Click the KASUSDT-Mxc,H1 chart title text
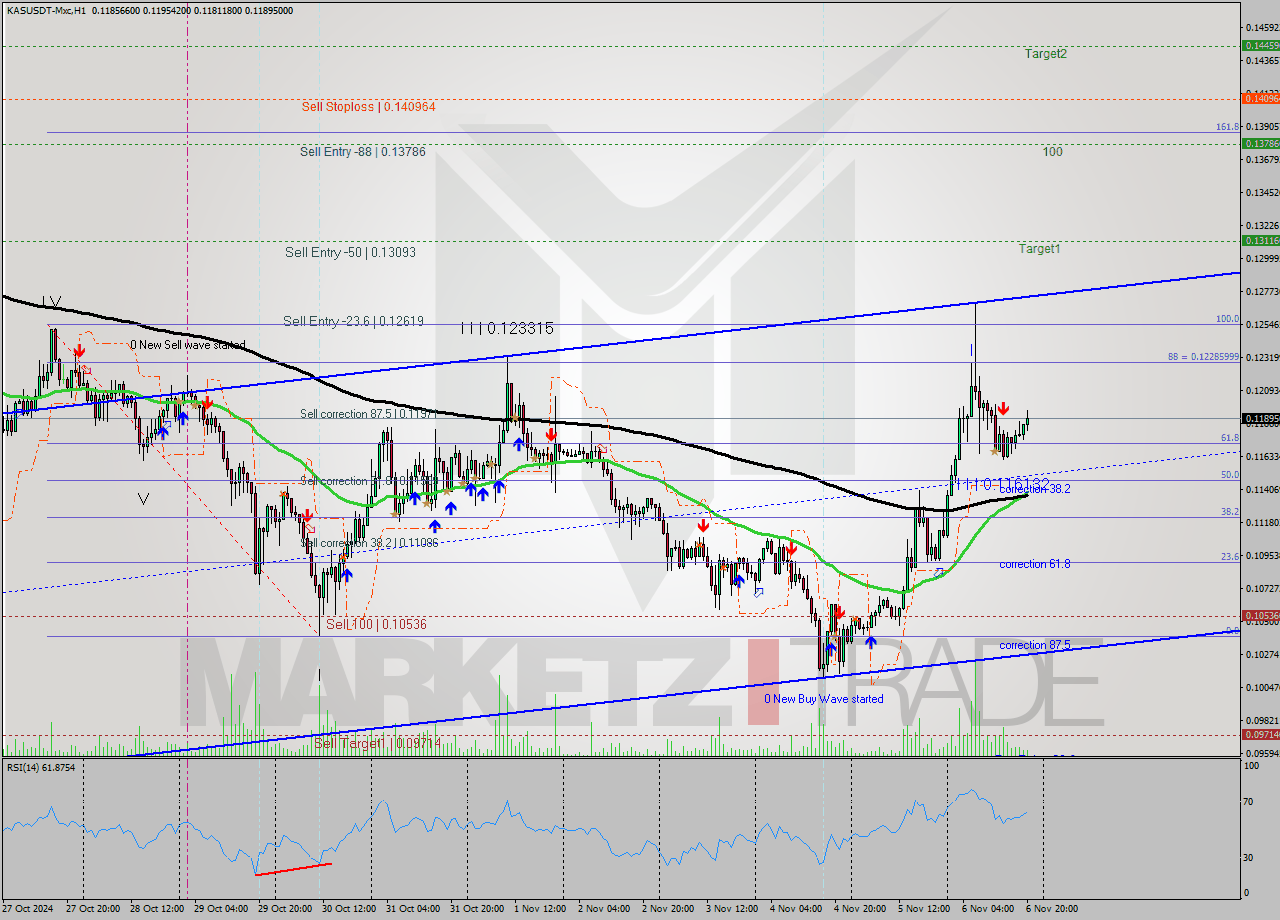This screenshot has height=920, width=1280. [47, 10]
